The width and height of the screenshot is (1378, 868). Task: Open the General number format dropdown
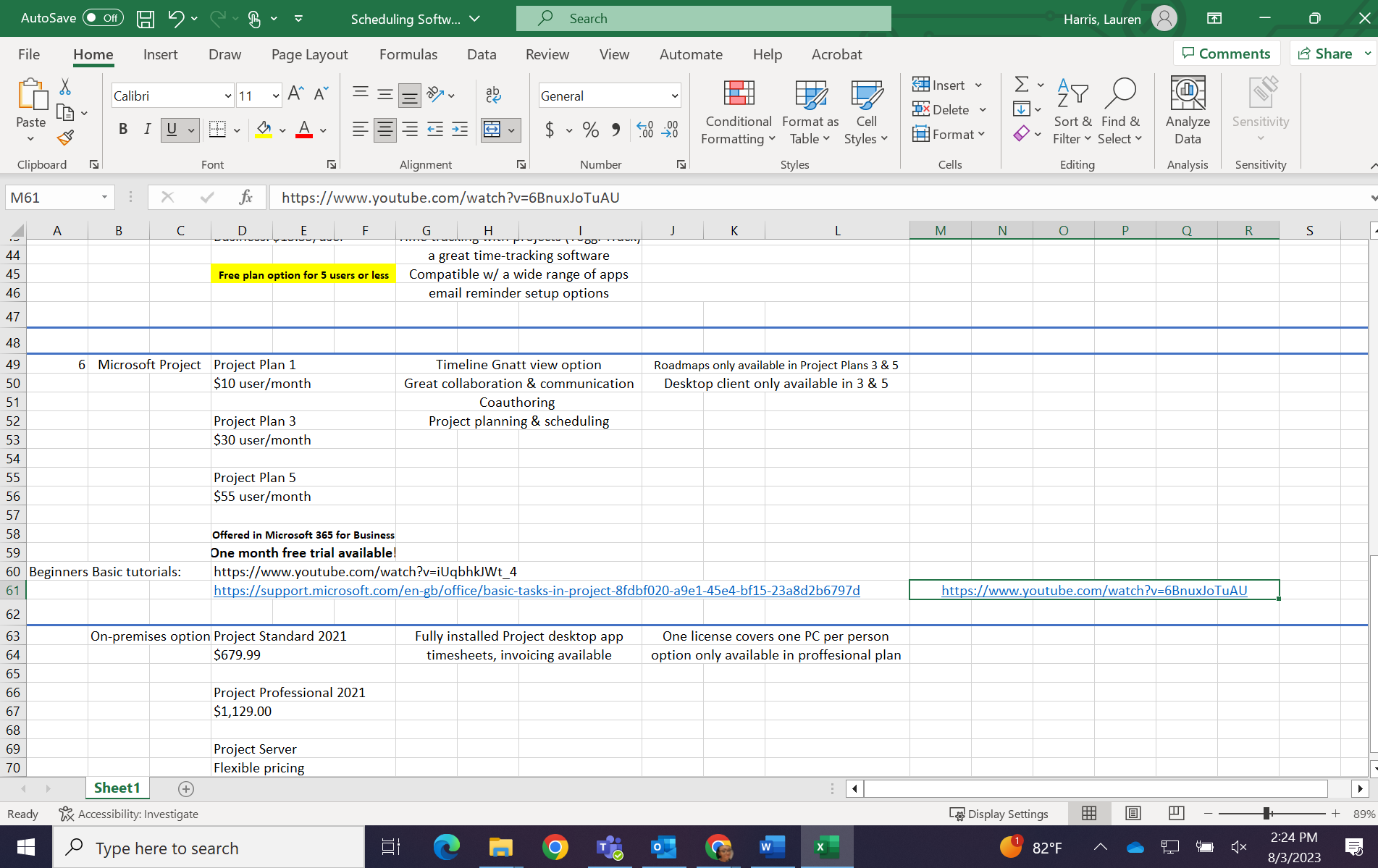(x=675, y=96)
